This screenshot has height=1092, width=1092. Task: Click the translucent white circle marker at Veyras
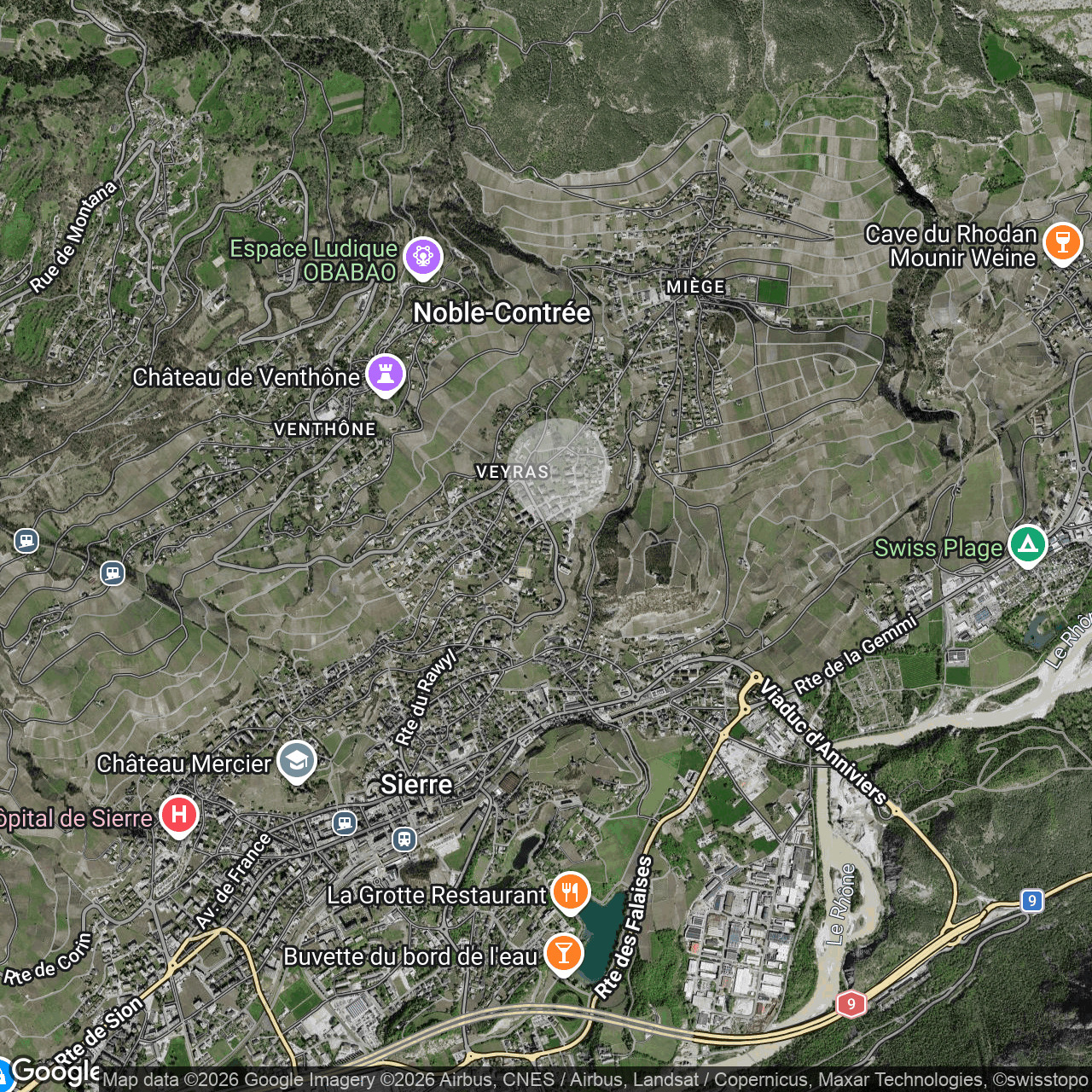[558, 470]
